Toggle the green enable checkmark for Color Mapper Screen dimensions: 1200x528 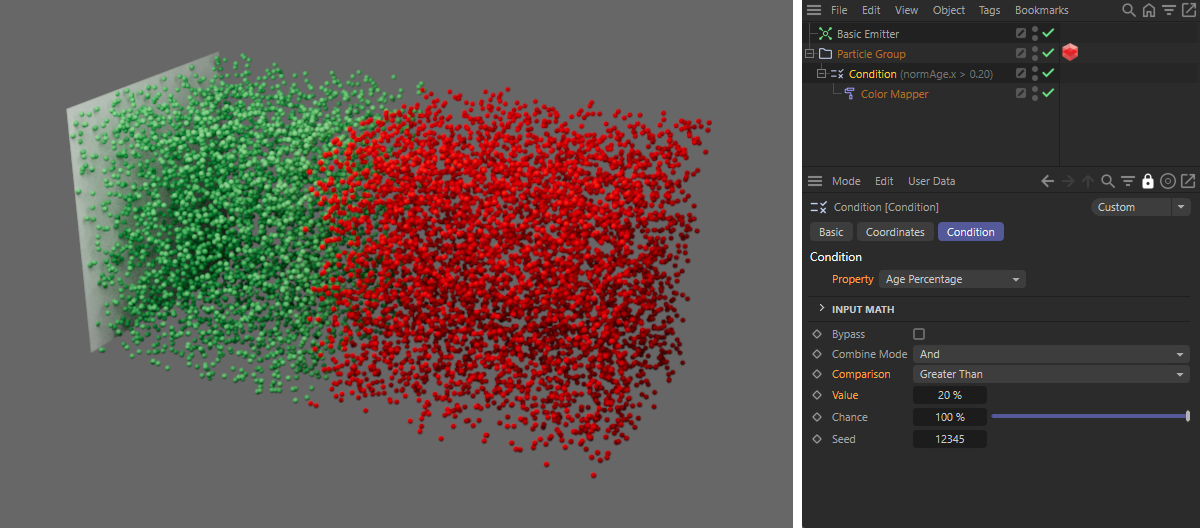pyautogui.click(x=1048, y=94)
